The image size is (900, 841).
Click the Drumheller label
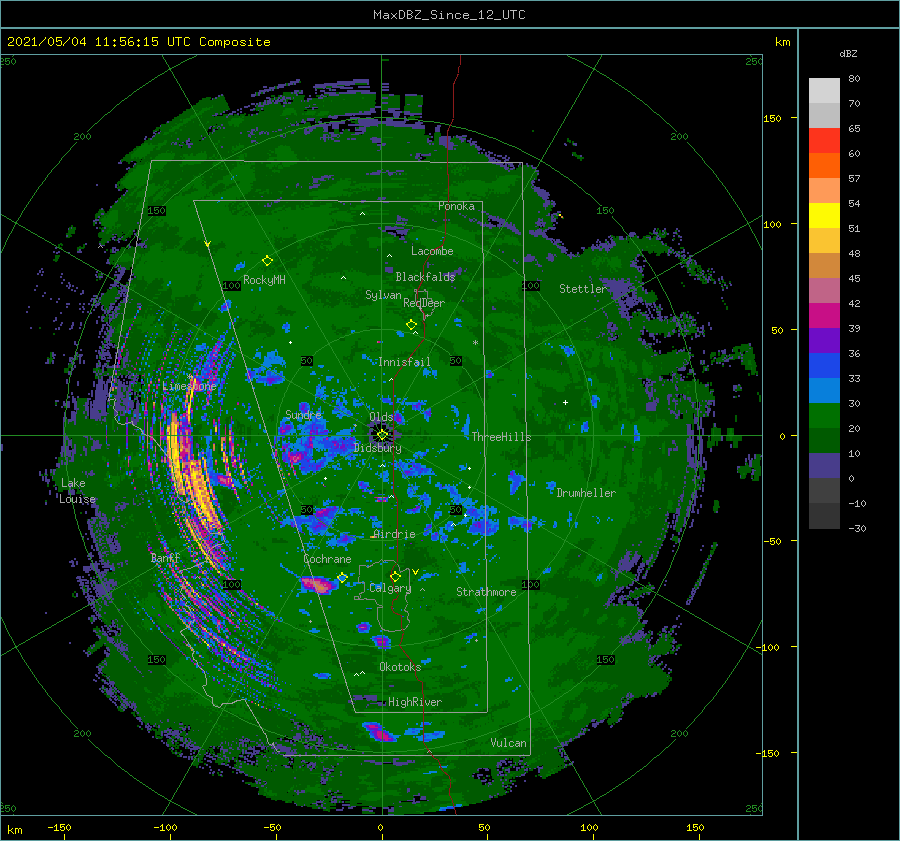(x=586, y=493)
